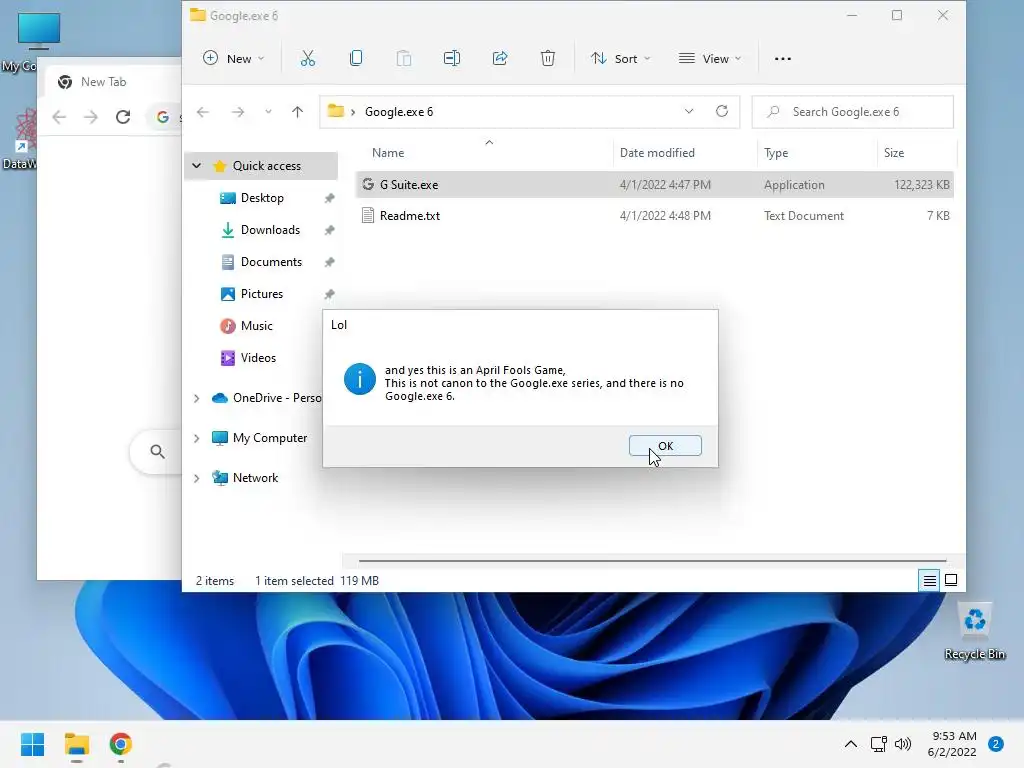Reload the Chrome page

123,117
